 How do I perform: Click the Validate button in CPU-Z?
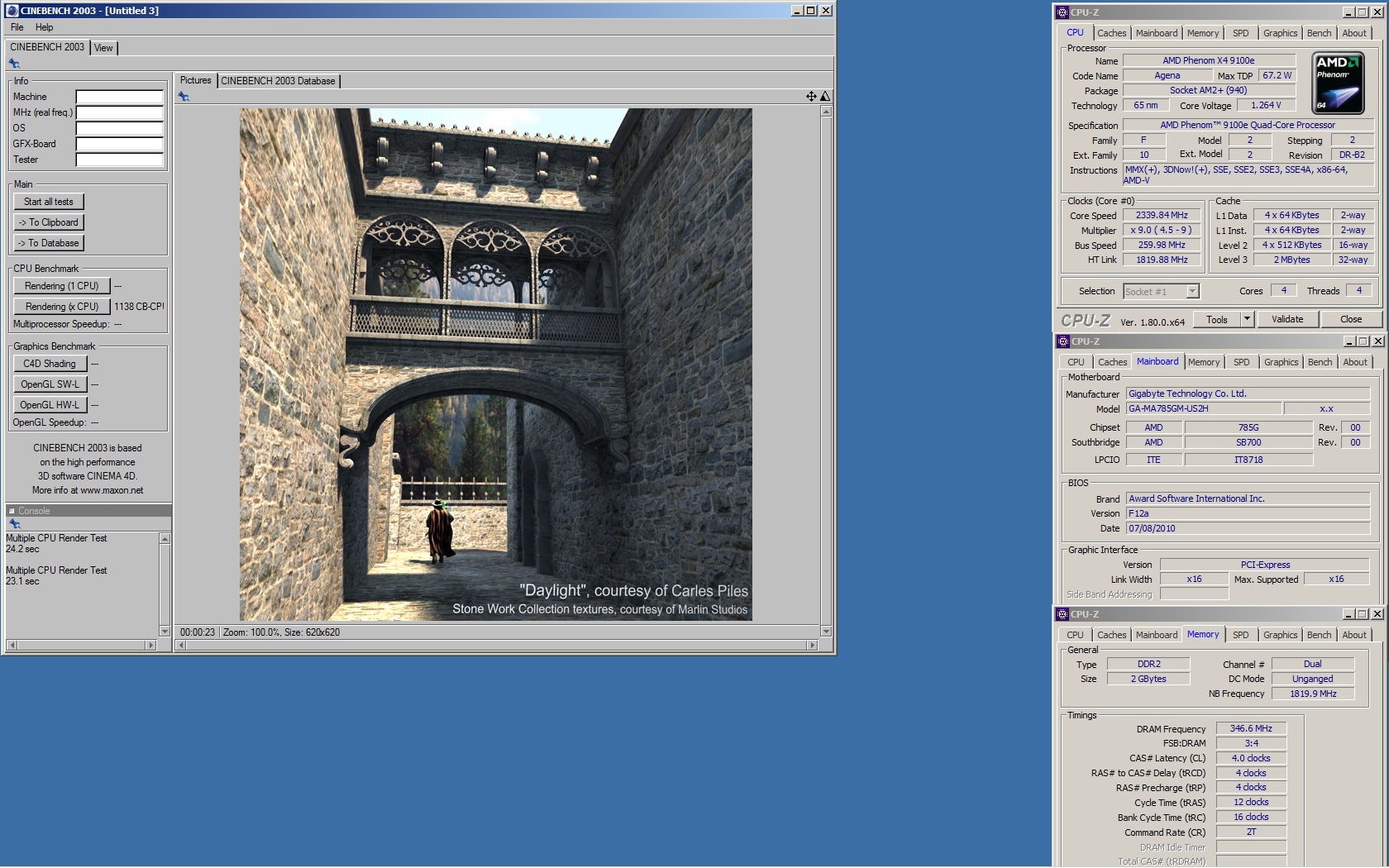pyautogui.click(x=1286, y=319)
